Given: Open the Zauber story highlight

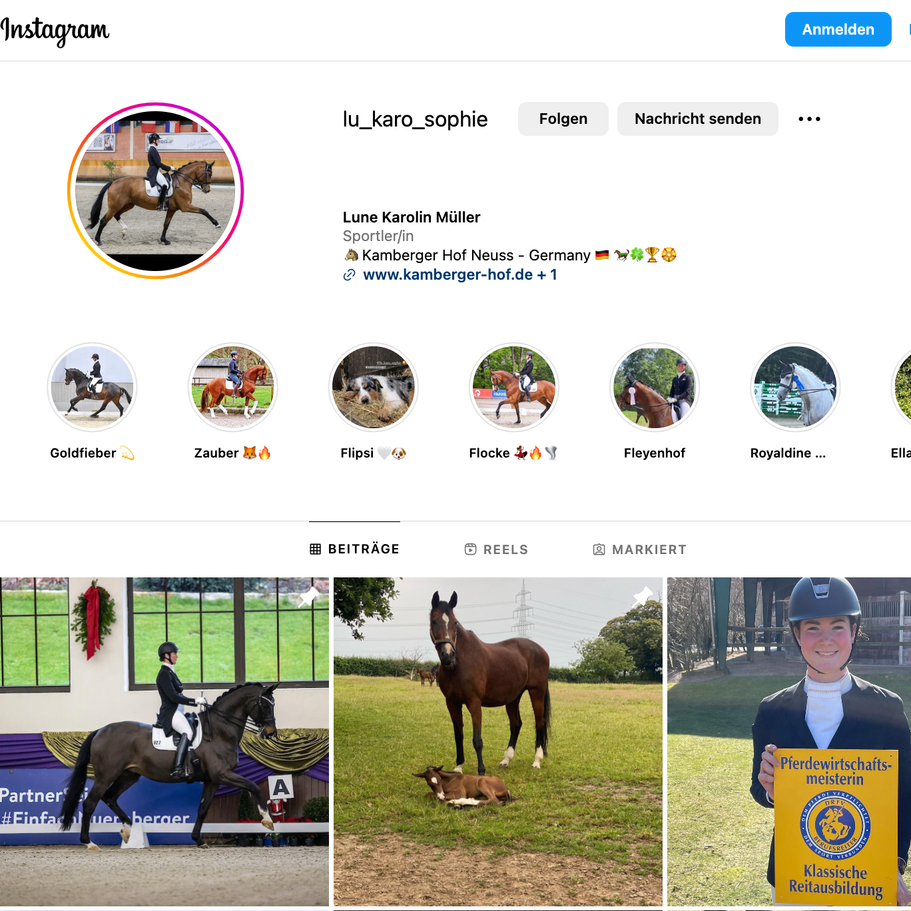Looking at the screenshot, I should tap(232, 388).
